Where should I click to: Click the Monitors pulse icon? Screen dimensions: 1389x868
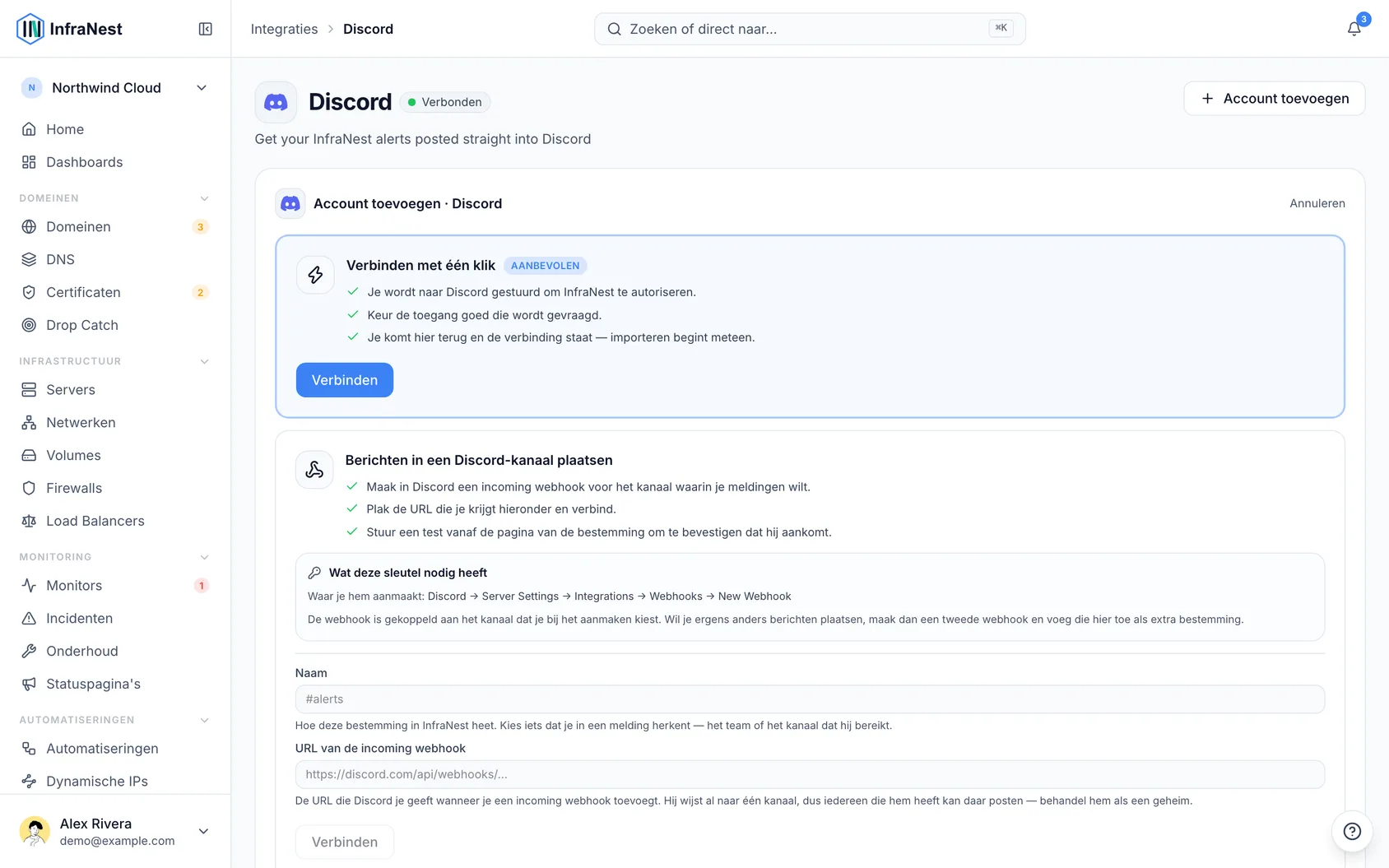coord(29,585)
